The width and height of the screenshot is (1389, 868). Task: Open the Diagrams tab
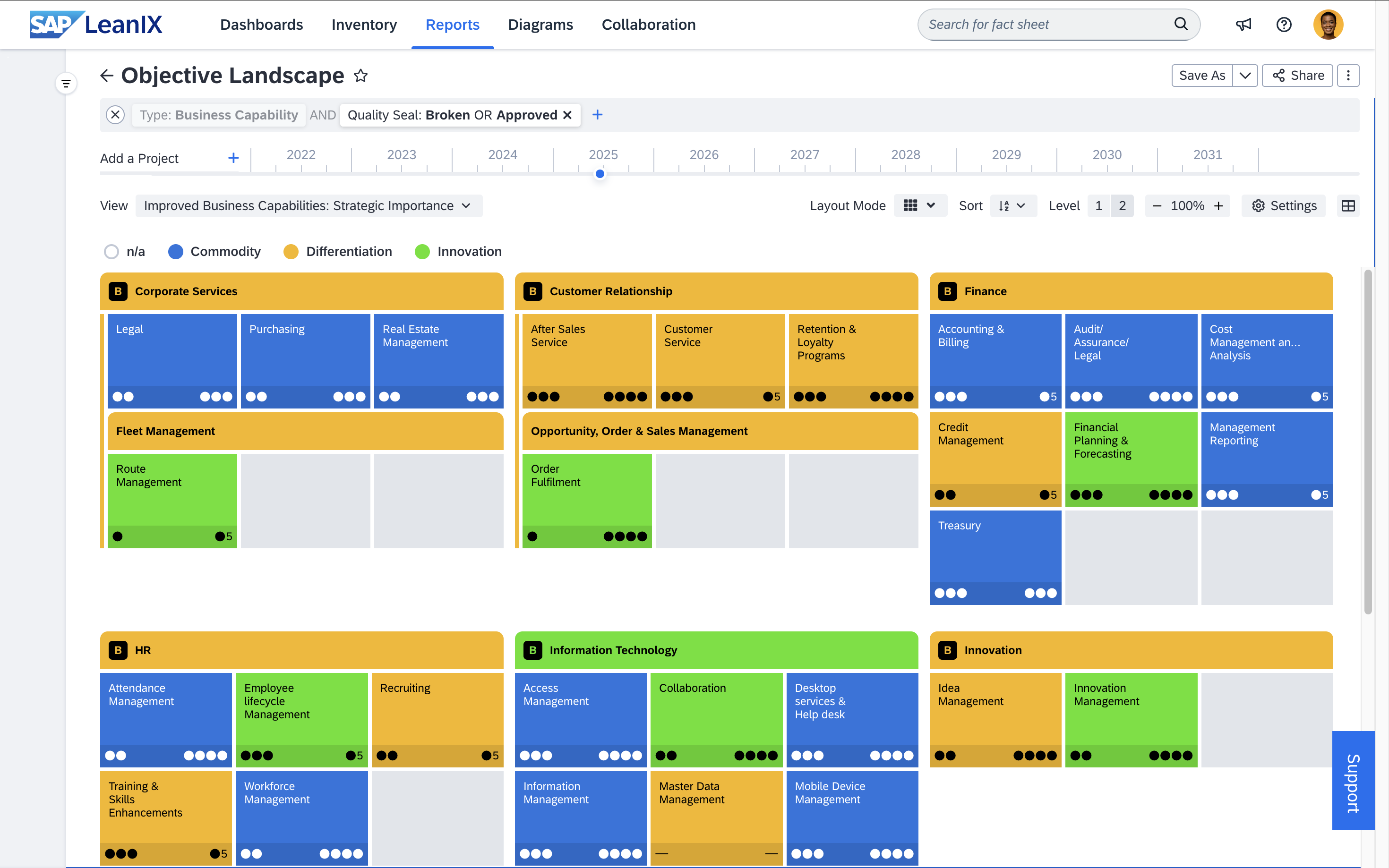(540, 25)
